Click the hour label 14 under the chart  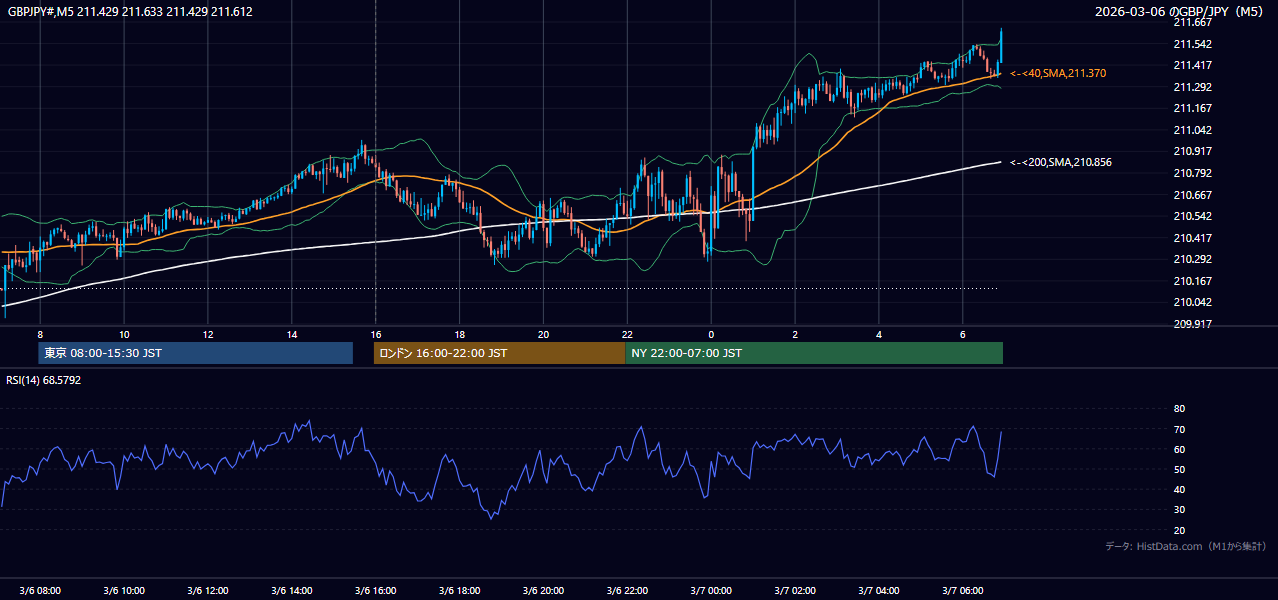coord(292,334)
